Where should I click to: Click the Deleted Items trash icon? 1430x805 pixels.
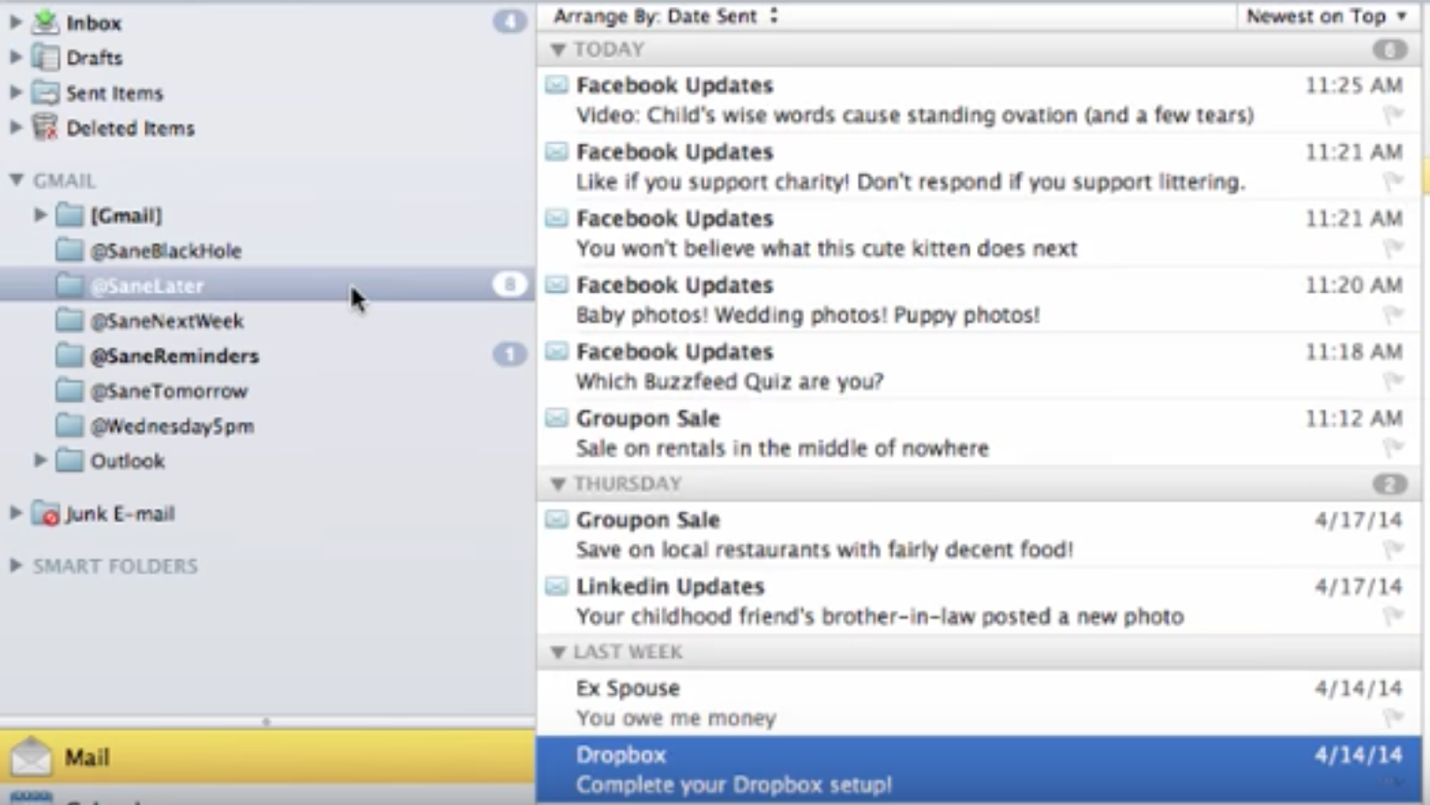(x=45, y=127)
